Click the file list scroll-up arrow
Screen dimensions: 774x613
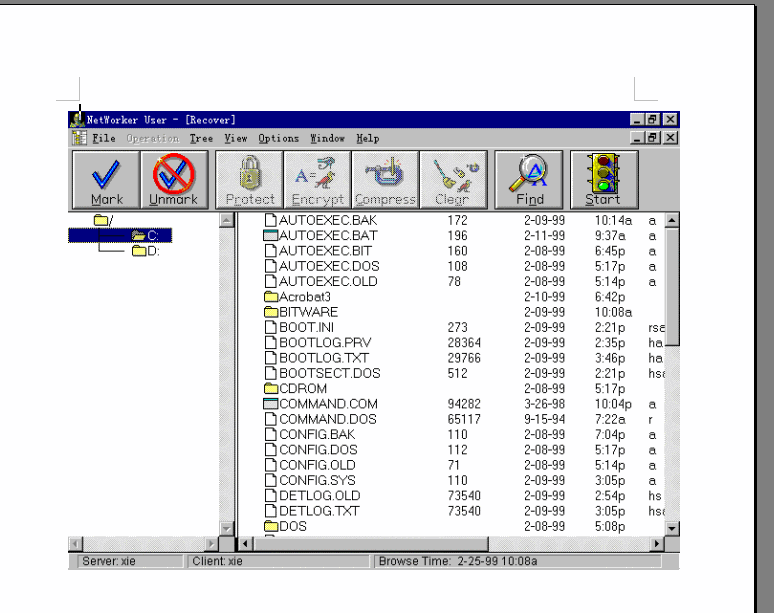pyautogui.click(x=672, y=219)
